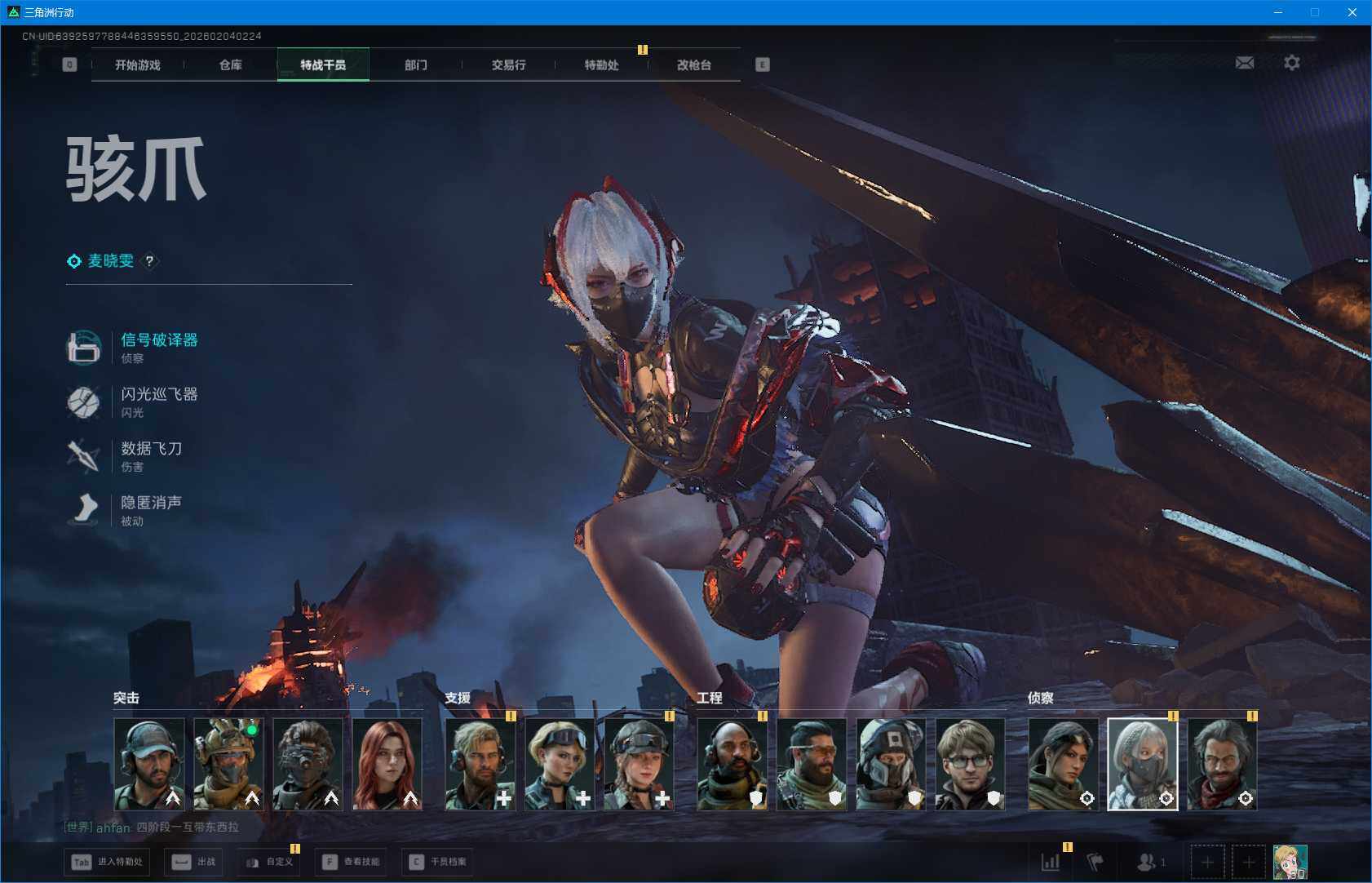Switch to the 仓库 tab
The height and width of the screenshot is (883, 1372).
pyautogui.click(x=231, y=64)
